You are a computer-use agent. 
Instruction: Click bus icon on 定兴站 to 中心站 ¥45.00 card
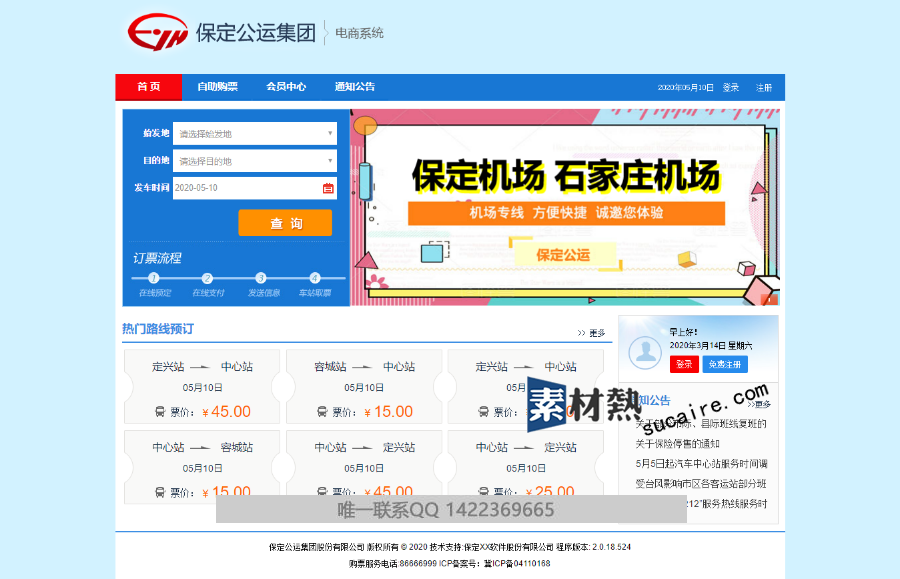pos(160,411)
